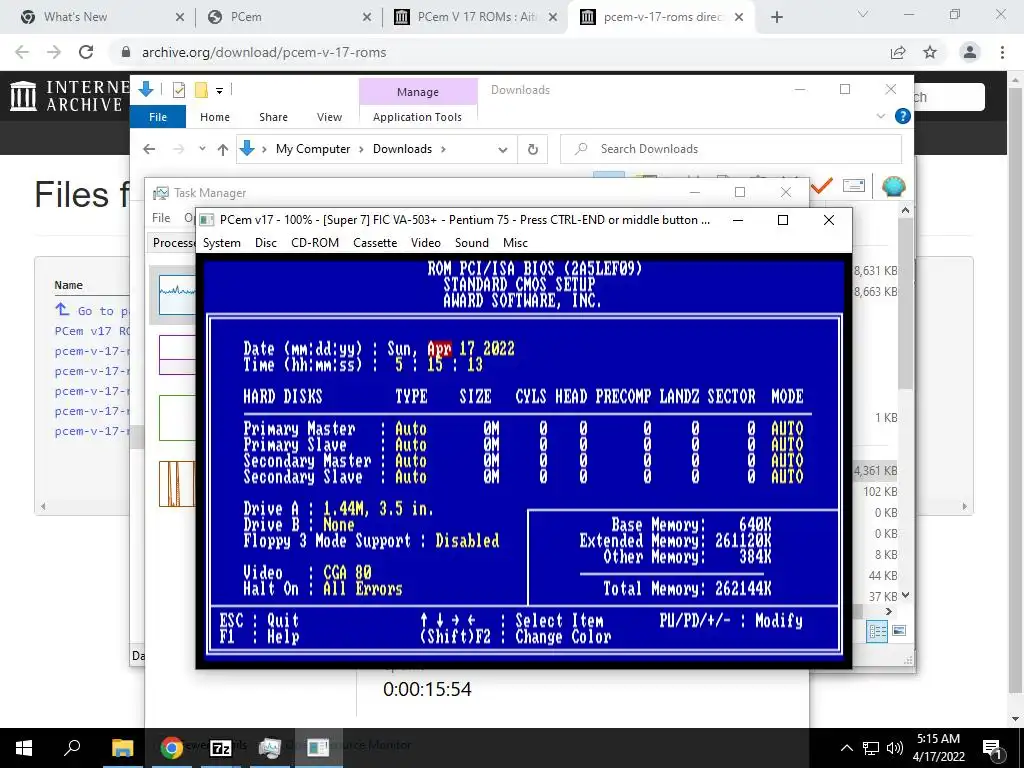The image size is (1024, 768).
Task: Select the Manage contextual tab header
Action: tap(418, 92)
